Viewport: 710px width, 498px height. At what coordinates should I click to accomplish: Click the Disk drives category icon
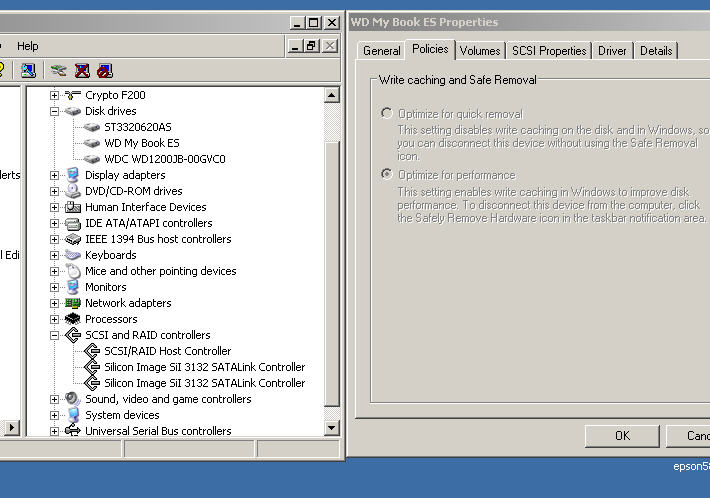pos(72,111)
